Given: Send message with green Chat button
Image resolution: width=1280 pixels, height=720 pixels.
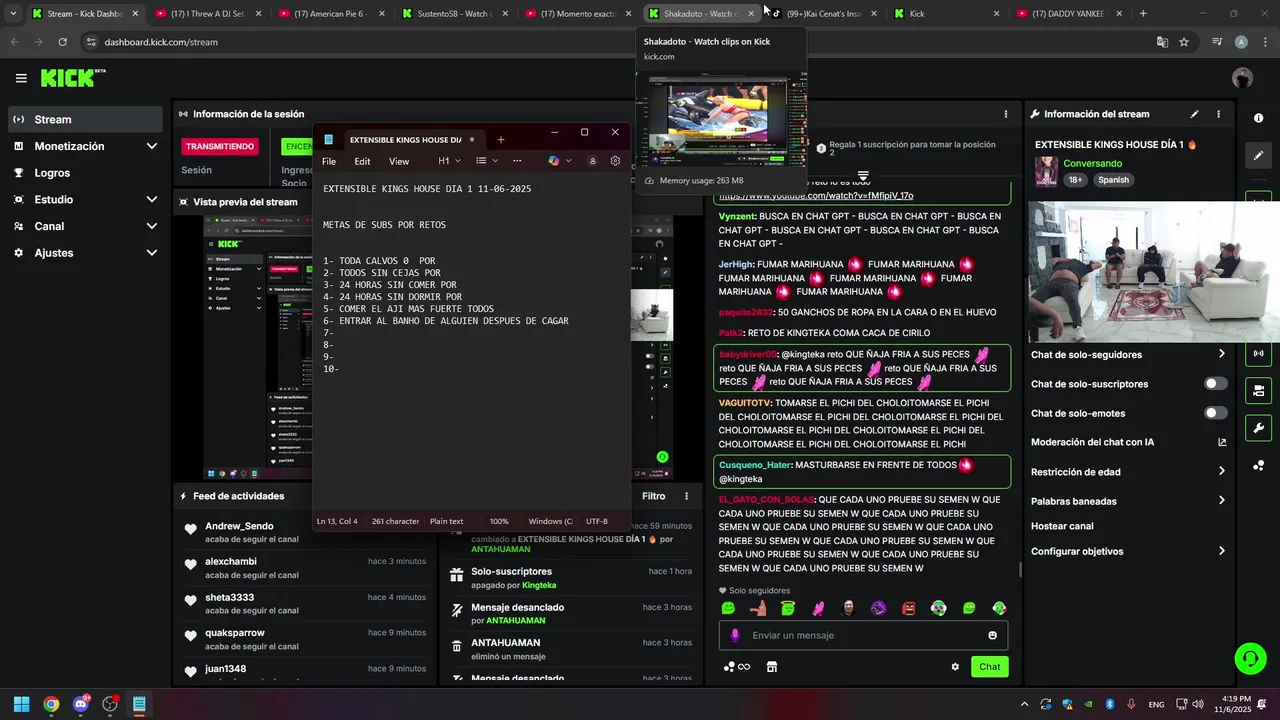Looking at the screenshot, I should coord(989,667).
